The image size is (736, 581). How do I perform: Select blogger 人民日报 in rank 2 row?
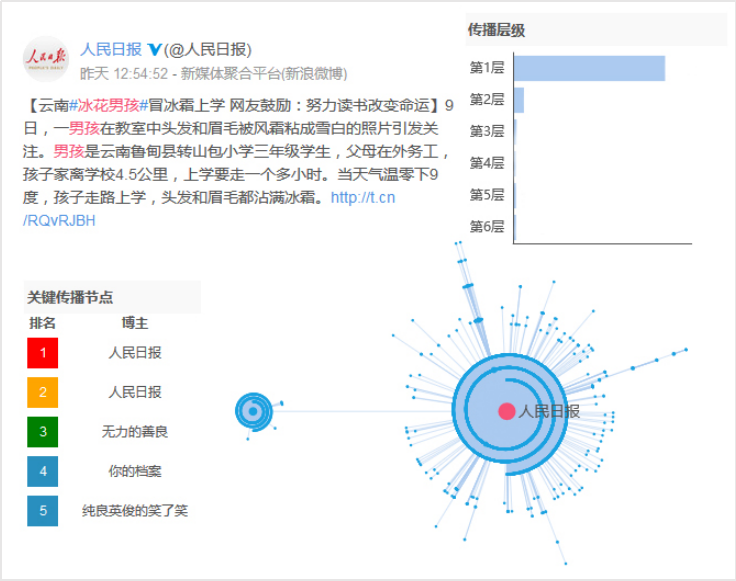[135, 392]
